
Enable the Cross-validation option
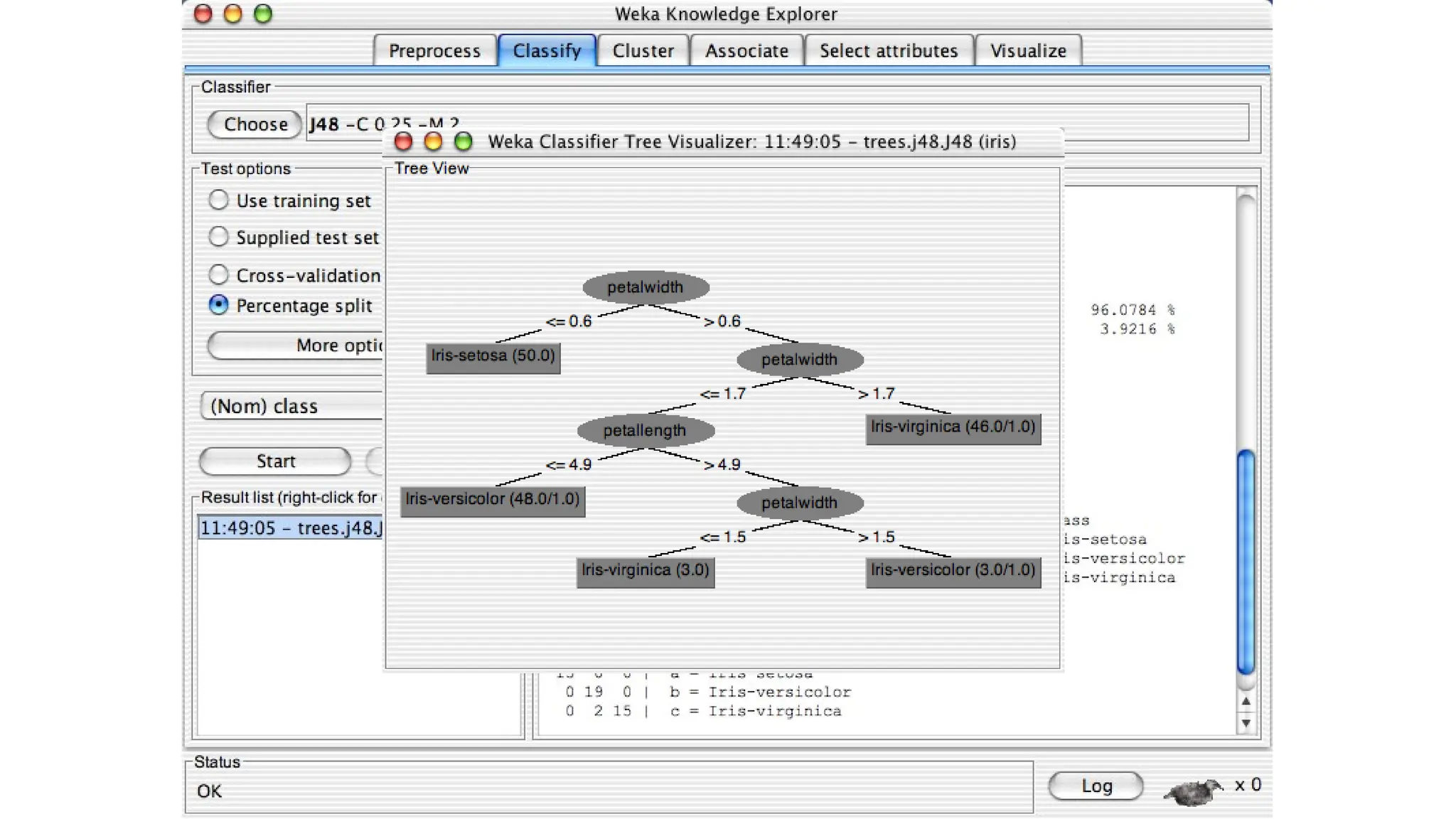219,274
